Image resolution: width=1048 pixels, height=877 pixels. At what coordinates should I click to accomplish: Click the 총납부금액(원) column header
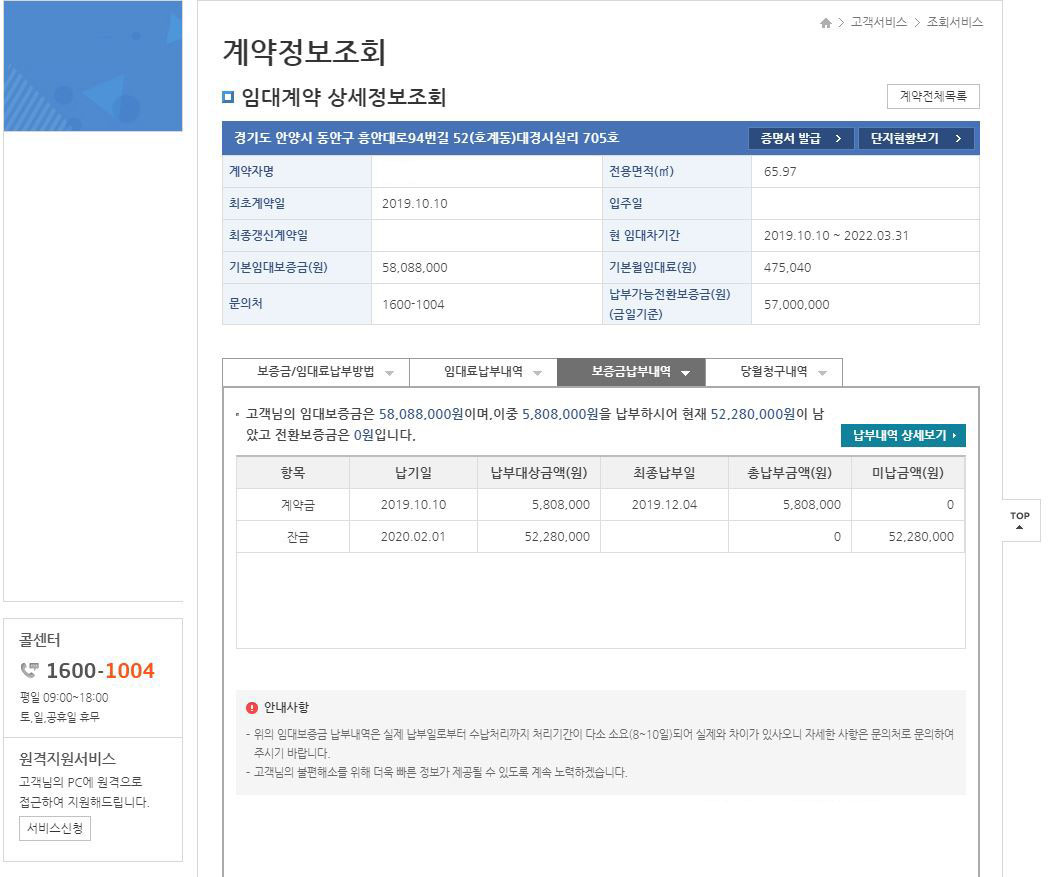coord(789,473)
